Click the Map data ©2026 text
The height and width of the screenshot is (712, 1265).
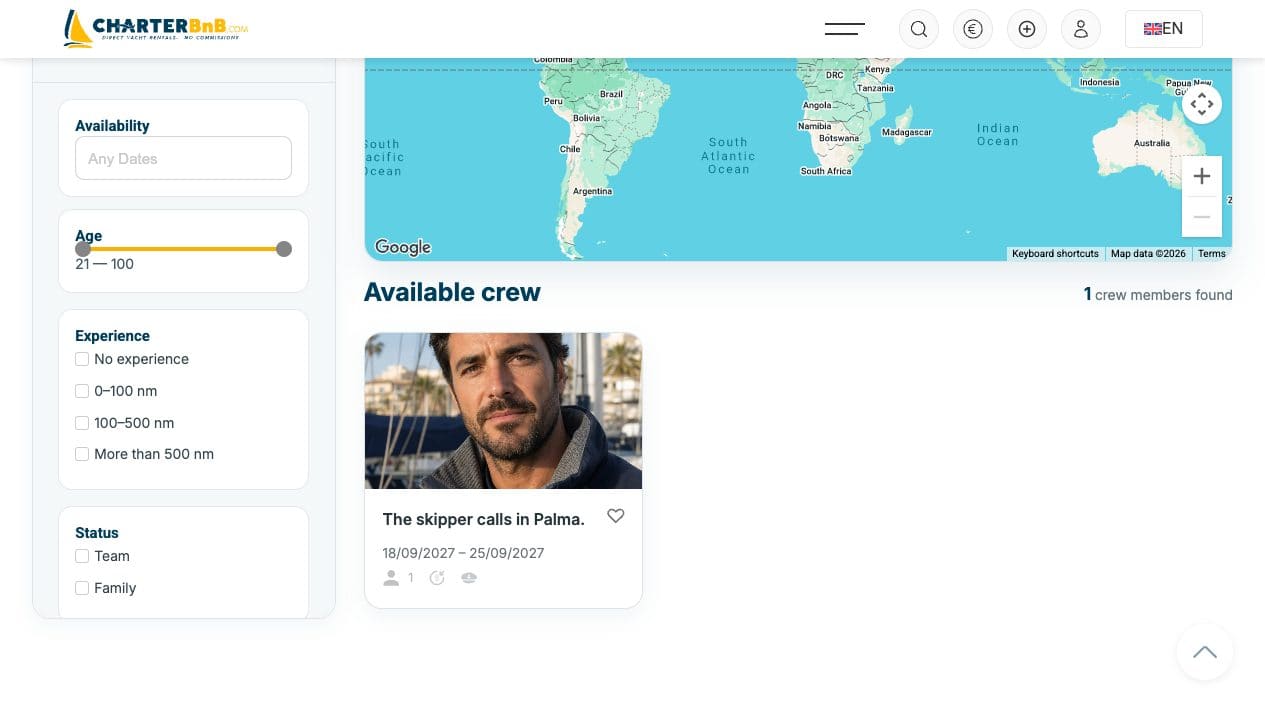(x=1148, y=254)
